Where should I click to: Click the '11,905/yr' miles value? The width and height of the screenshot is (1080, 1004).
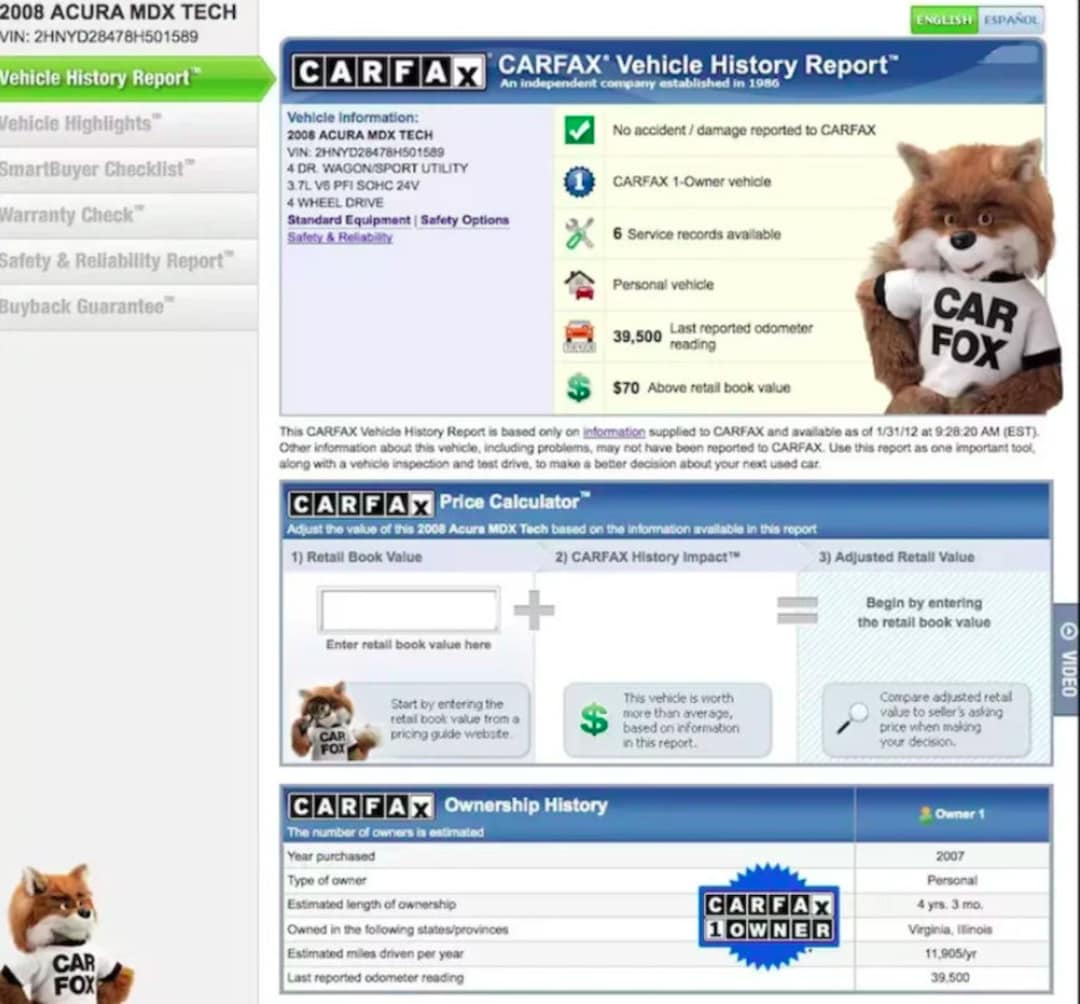click(x=950, y=954)
